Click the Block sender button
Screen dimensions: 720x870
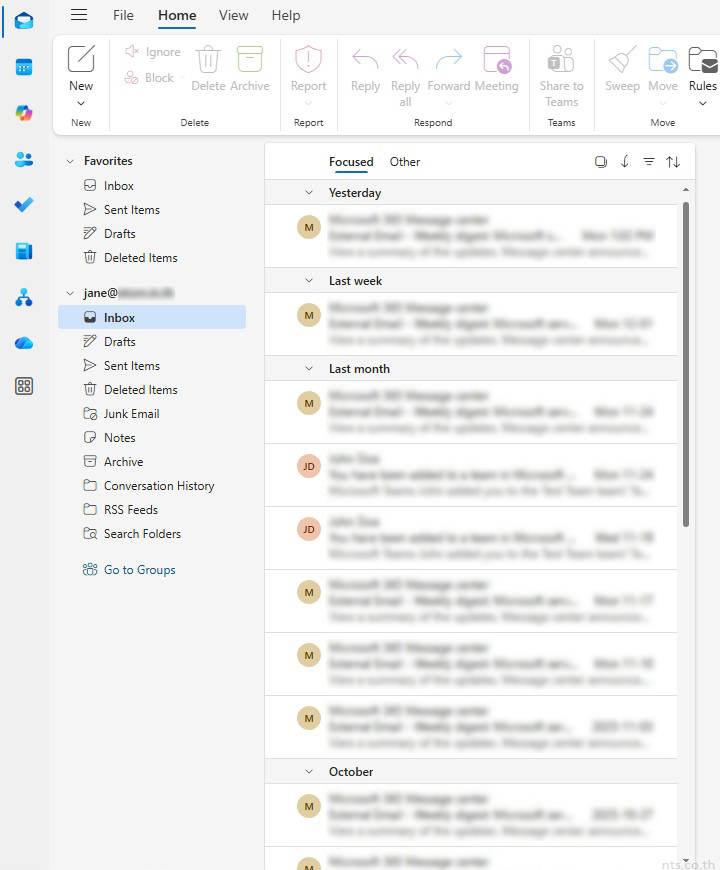(x=150, y=78)
